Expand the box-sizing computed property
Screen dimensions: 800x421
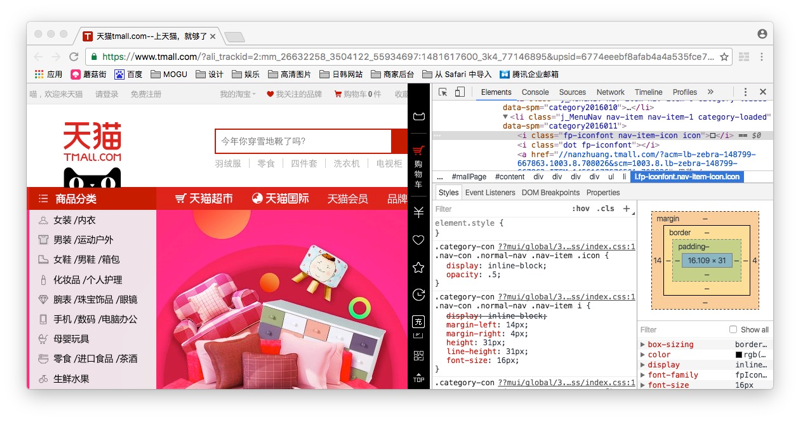[643, 344]
